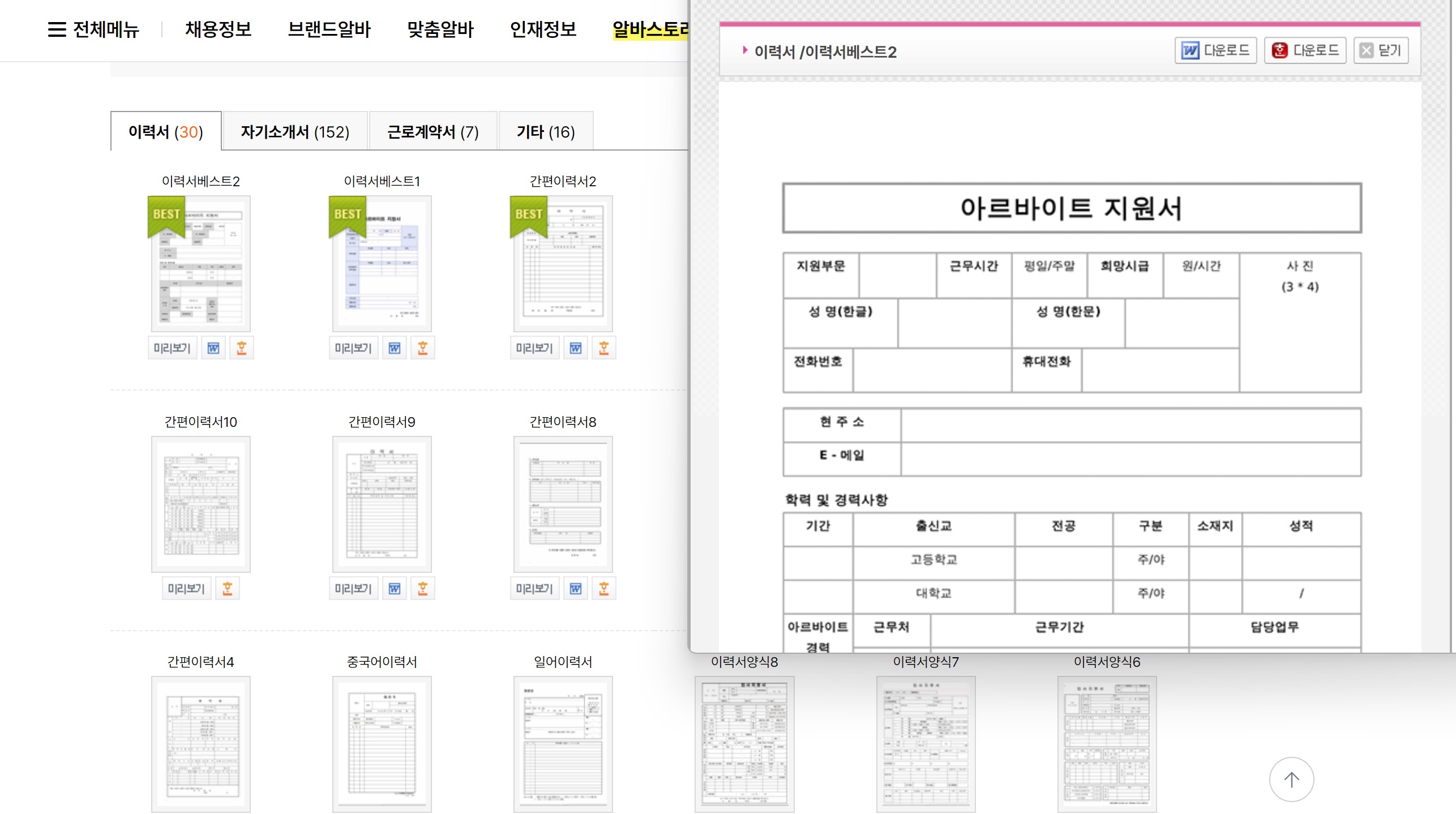Image resolution: width=1456 pixels, height=814 pixels.
Task: Click Word 다운로드 button in preview popup
Action: (1215, 51)
